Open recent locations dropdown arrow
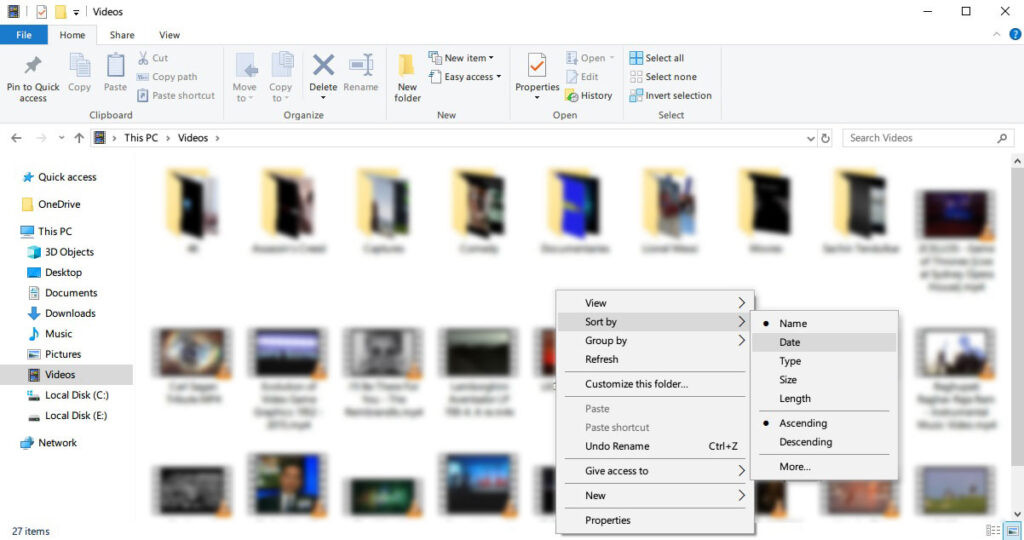 tap(61, 138)
